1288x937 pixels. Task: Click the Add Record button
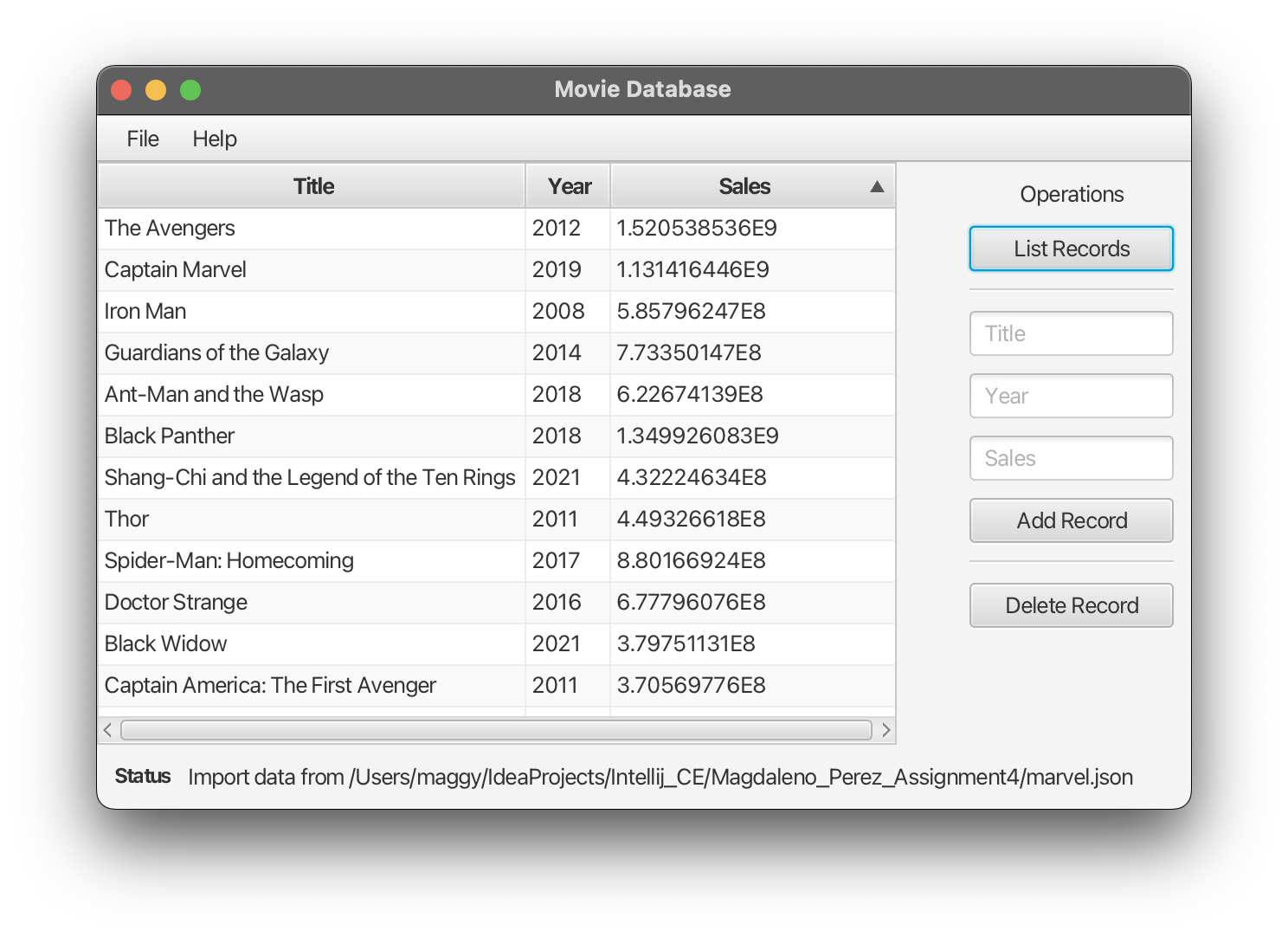1072,520
